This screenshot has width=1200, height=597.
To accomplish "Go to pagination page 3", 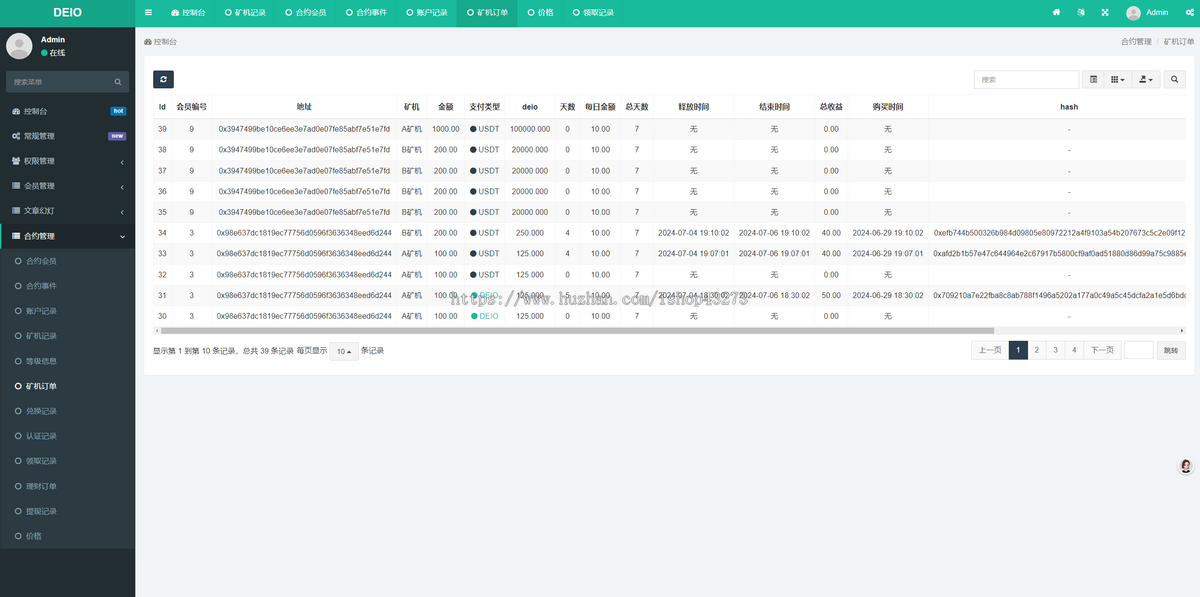I will (x=1056, y=350).
